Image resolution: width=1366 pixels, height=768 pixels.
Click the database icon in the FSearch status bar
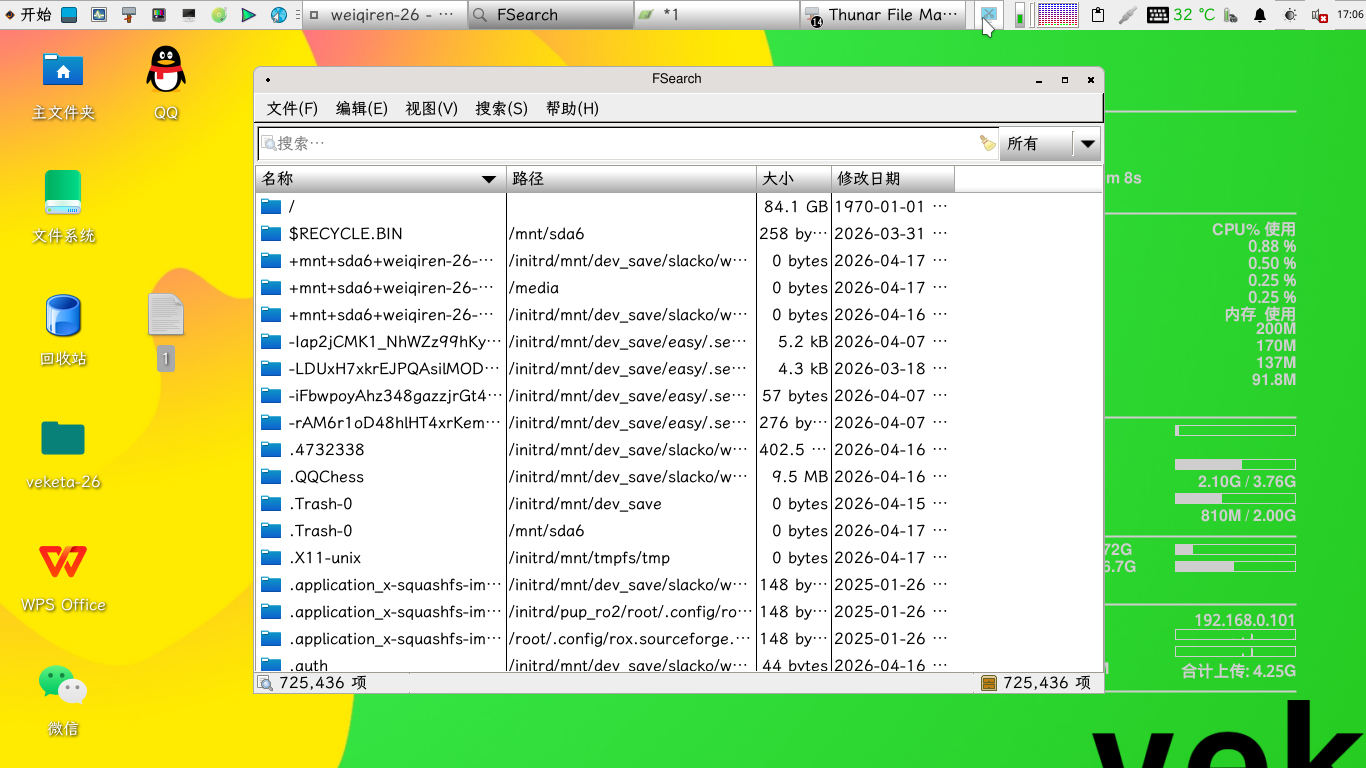click(989, 683)
